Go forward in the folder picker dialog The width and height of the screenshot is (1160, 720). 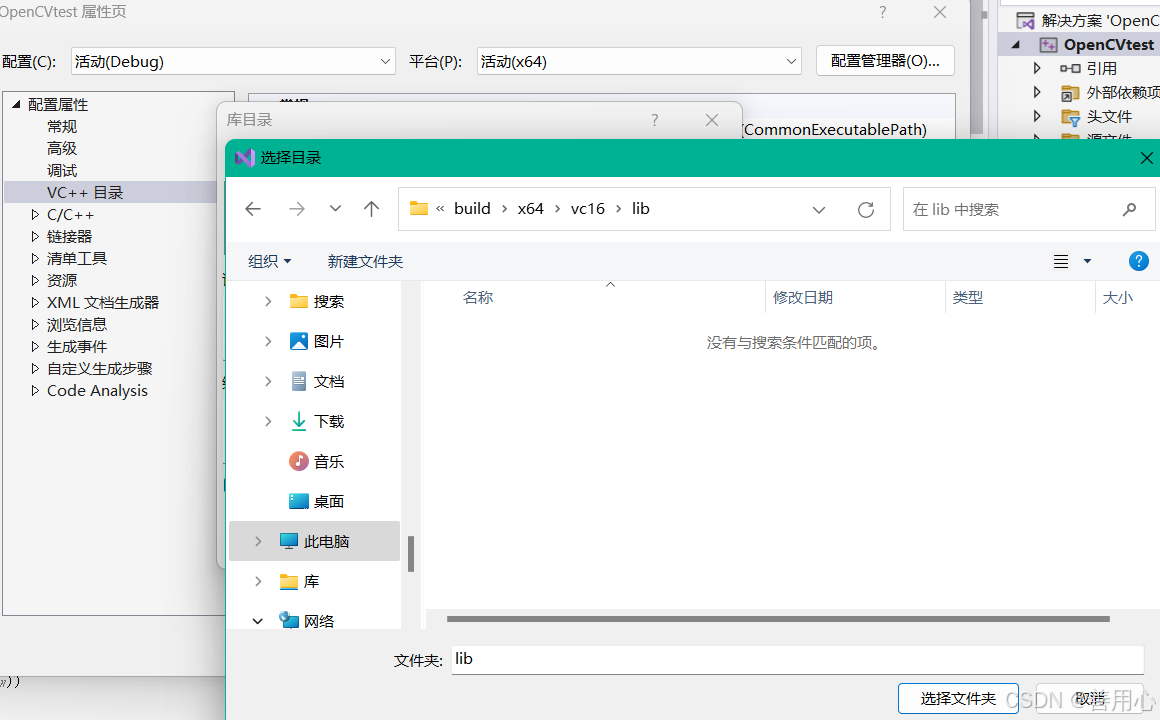[x=297, y=209]
